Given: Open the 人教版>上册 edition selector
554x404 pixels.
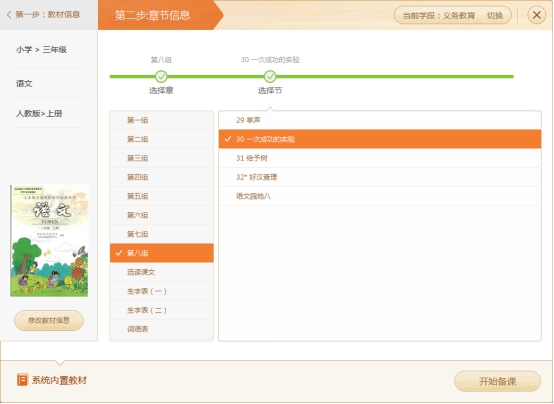Looking at the screenshot, I should click(39, 113).
